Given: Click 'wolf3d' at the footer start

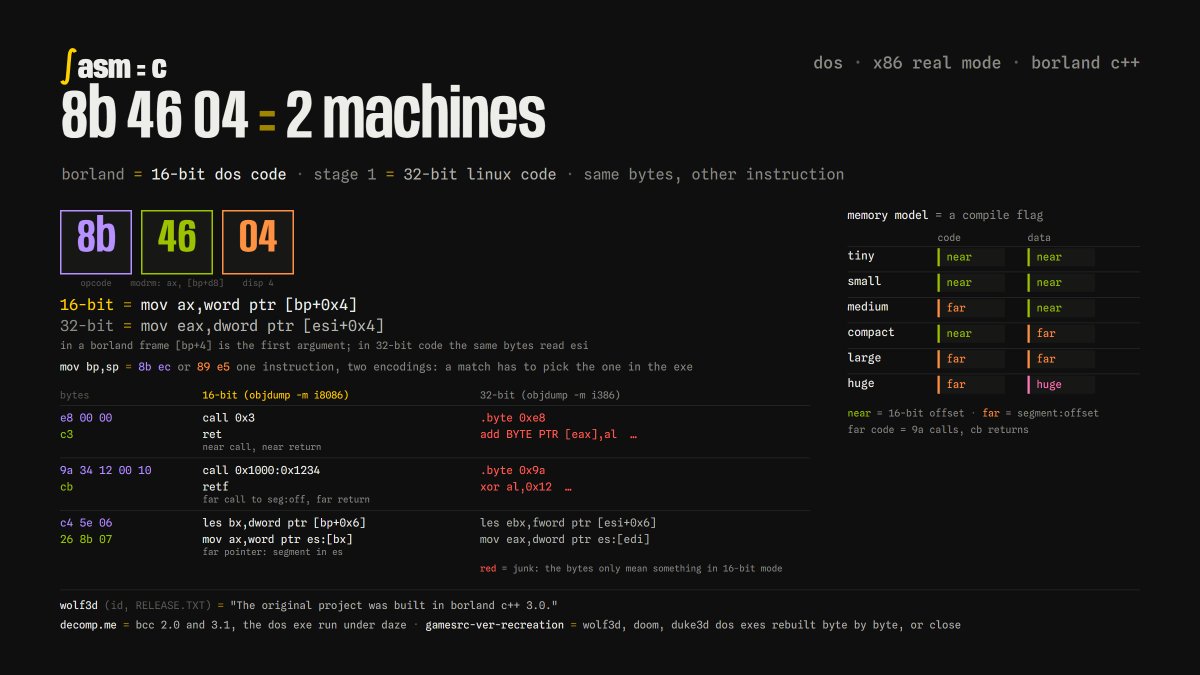Looking at the screenshot, I should tap(80, 605).
